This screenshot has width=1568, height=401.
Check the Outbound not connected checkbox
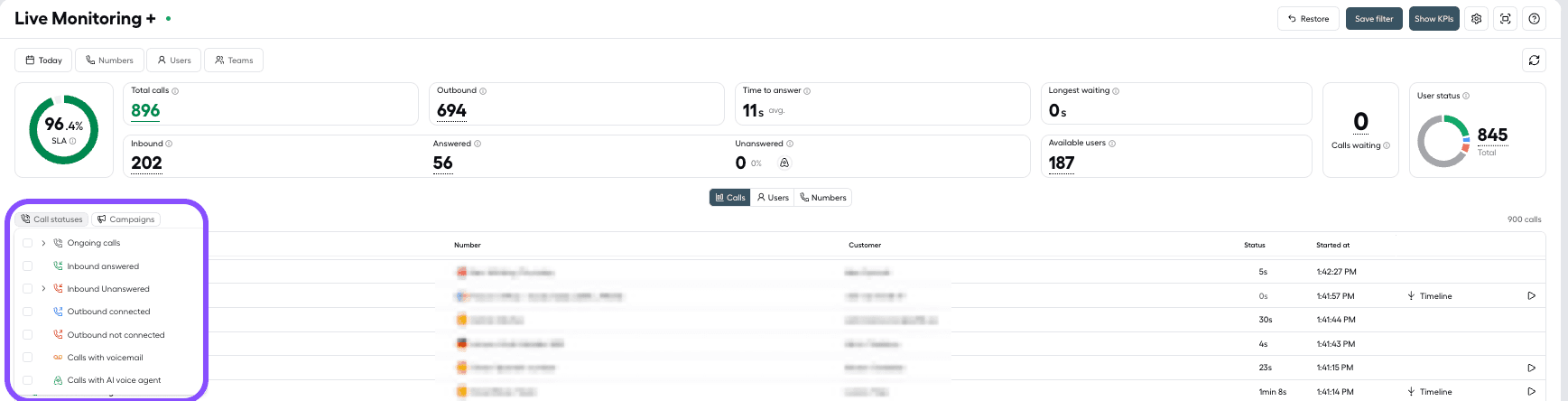click(x=27, y=335)
